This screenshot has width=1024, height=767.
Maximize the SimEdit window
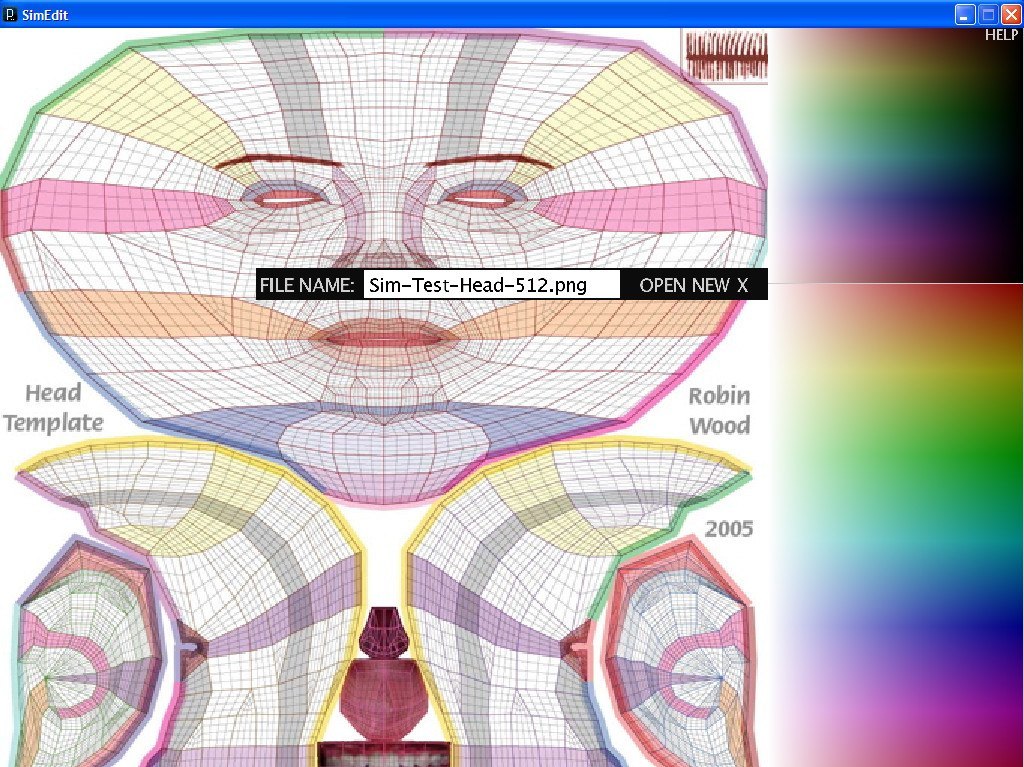(988, 14)
